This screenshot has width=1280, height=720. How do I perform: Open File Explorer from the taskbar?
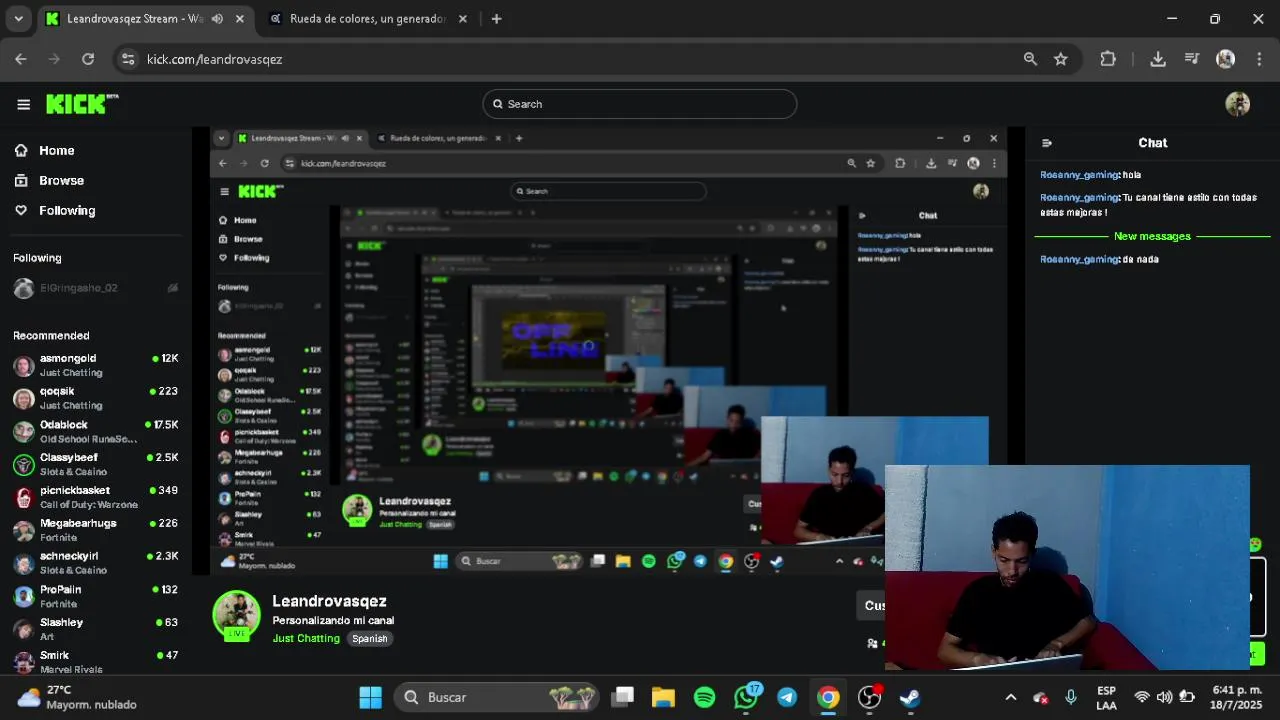coord(663,697)
